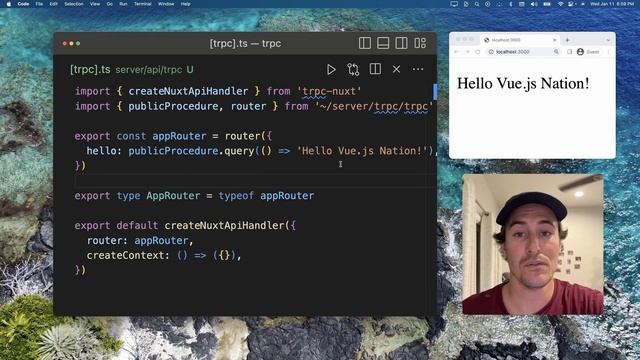Open the Apple menu
The image size is (640, 360).
9,4
